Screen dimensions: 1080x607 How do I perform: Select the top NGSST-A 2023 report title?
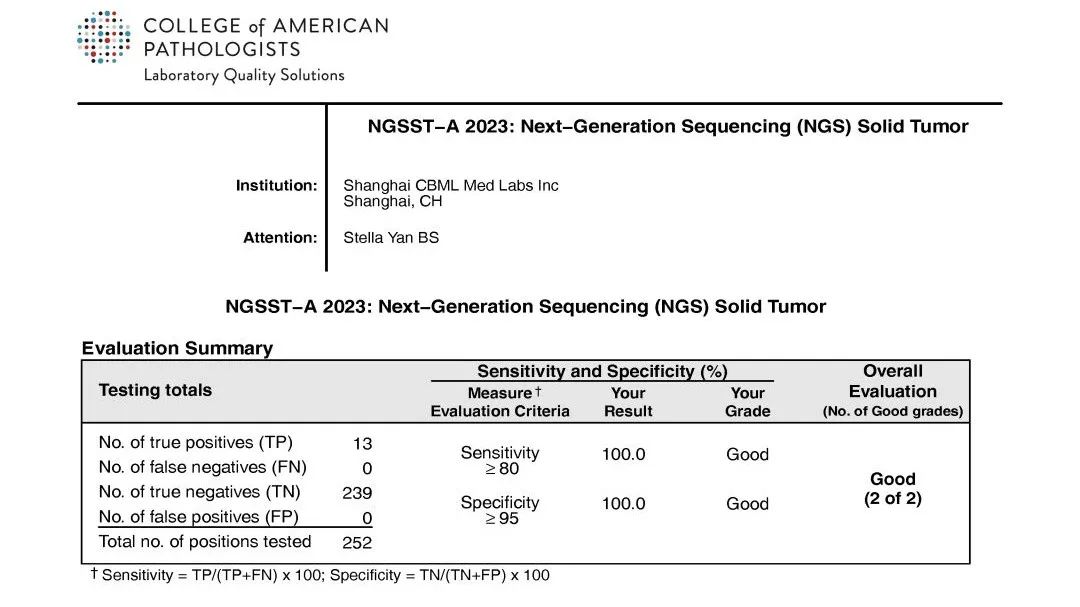pyautogui.click(x=668, y=127)
